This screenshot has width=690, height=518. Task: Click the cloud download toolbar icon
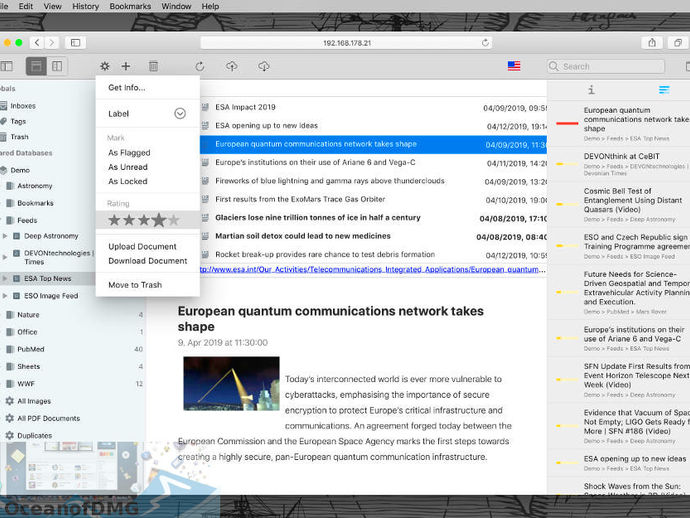pos(264,66)
